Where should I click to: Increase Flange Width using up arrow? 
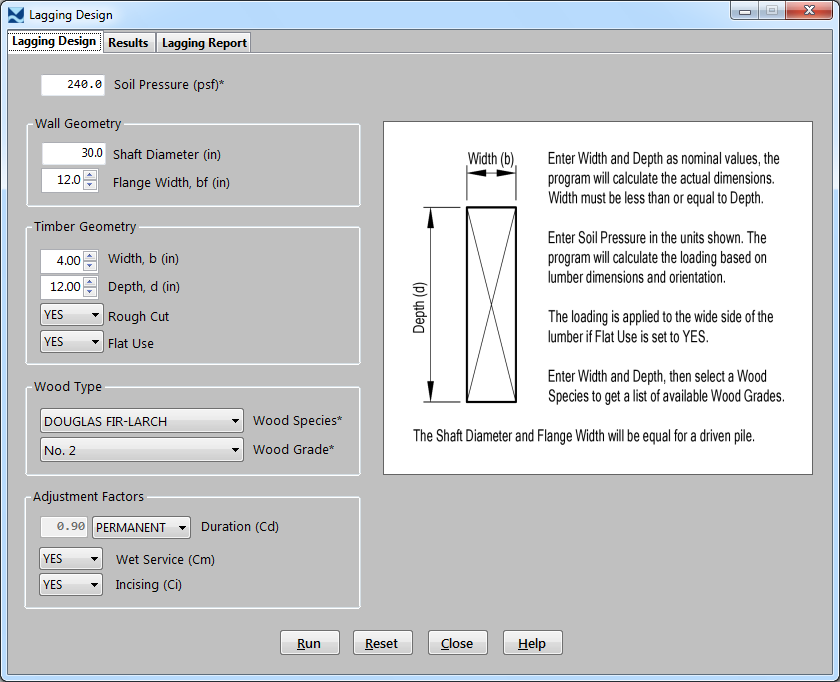(90, 176)
